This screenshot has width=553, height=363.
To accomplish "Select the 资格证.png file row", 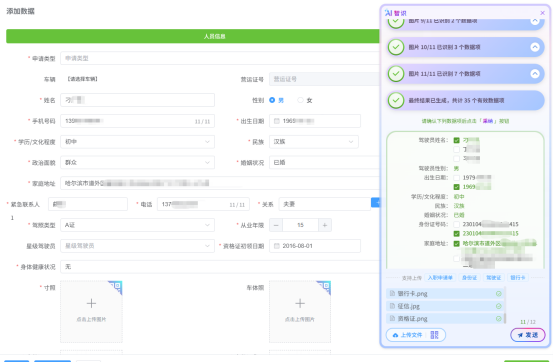I will (445, 319).
